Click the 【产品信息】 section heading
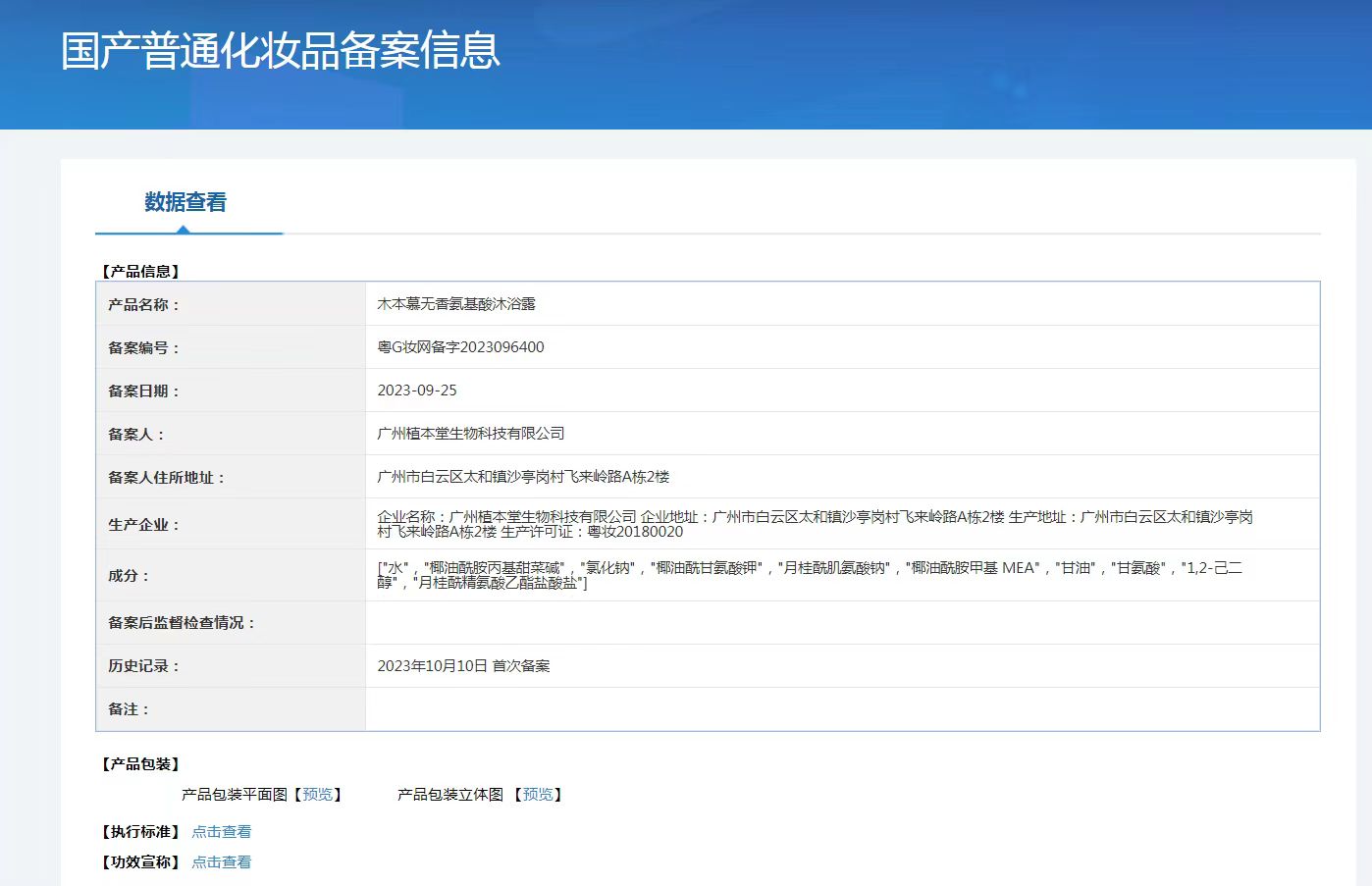 [140, 272]
